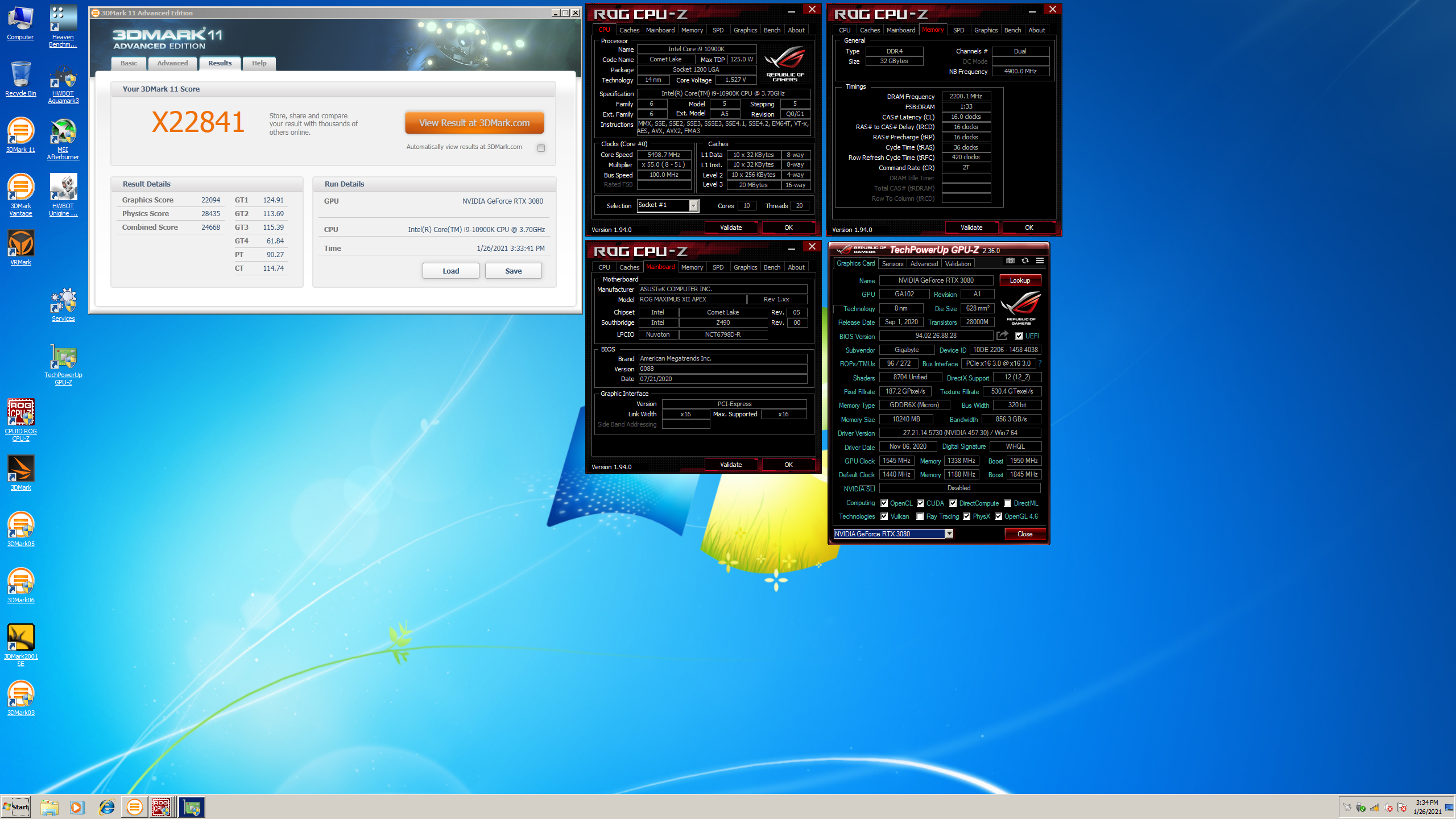Click Save button in Run Details

pyautogui.click(x=514, y=271)
